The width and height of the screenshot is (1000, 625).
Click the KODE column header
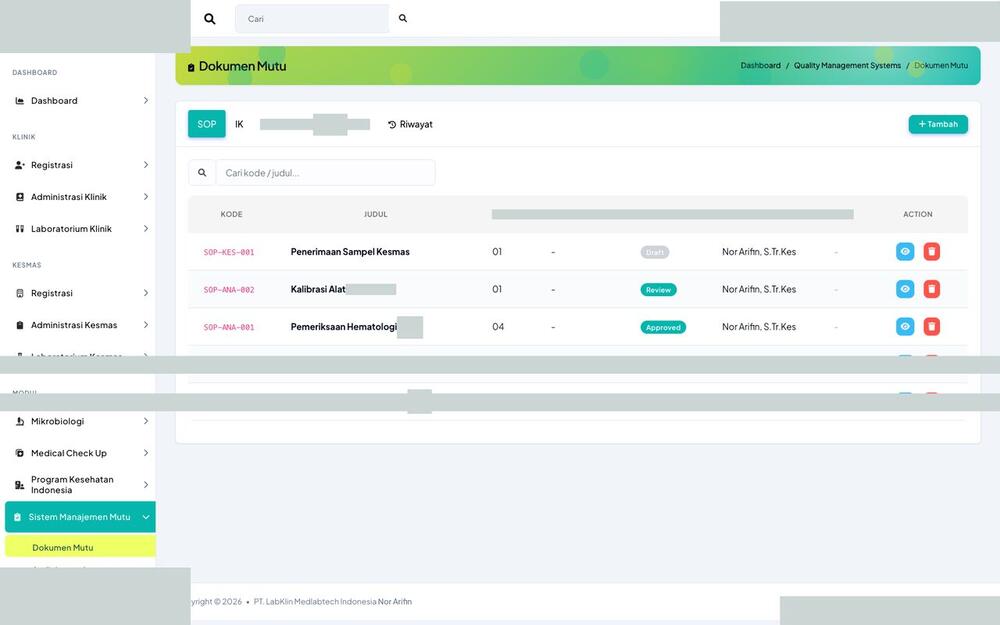click(231, 214)
